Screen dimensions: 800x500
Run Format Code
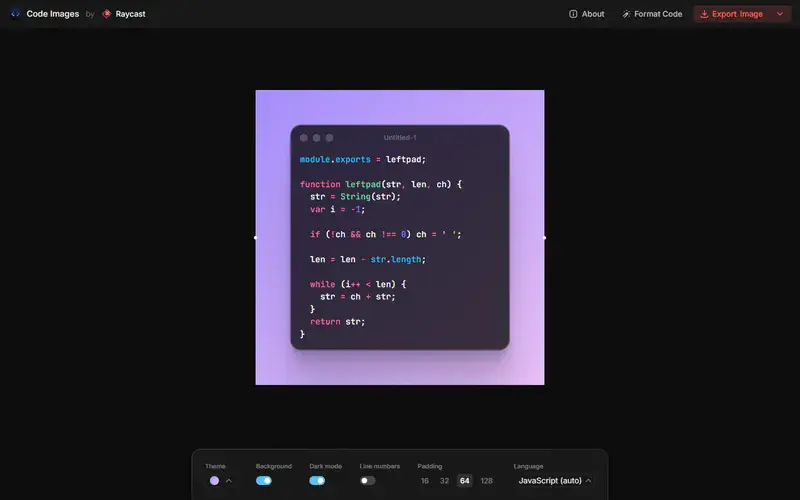652,14
